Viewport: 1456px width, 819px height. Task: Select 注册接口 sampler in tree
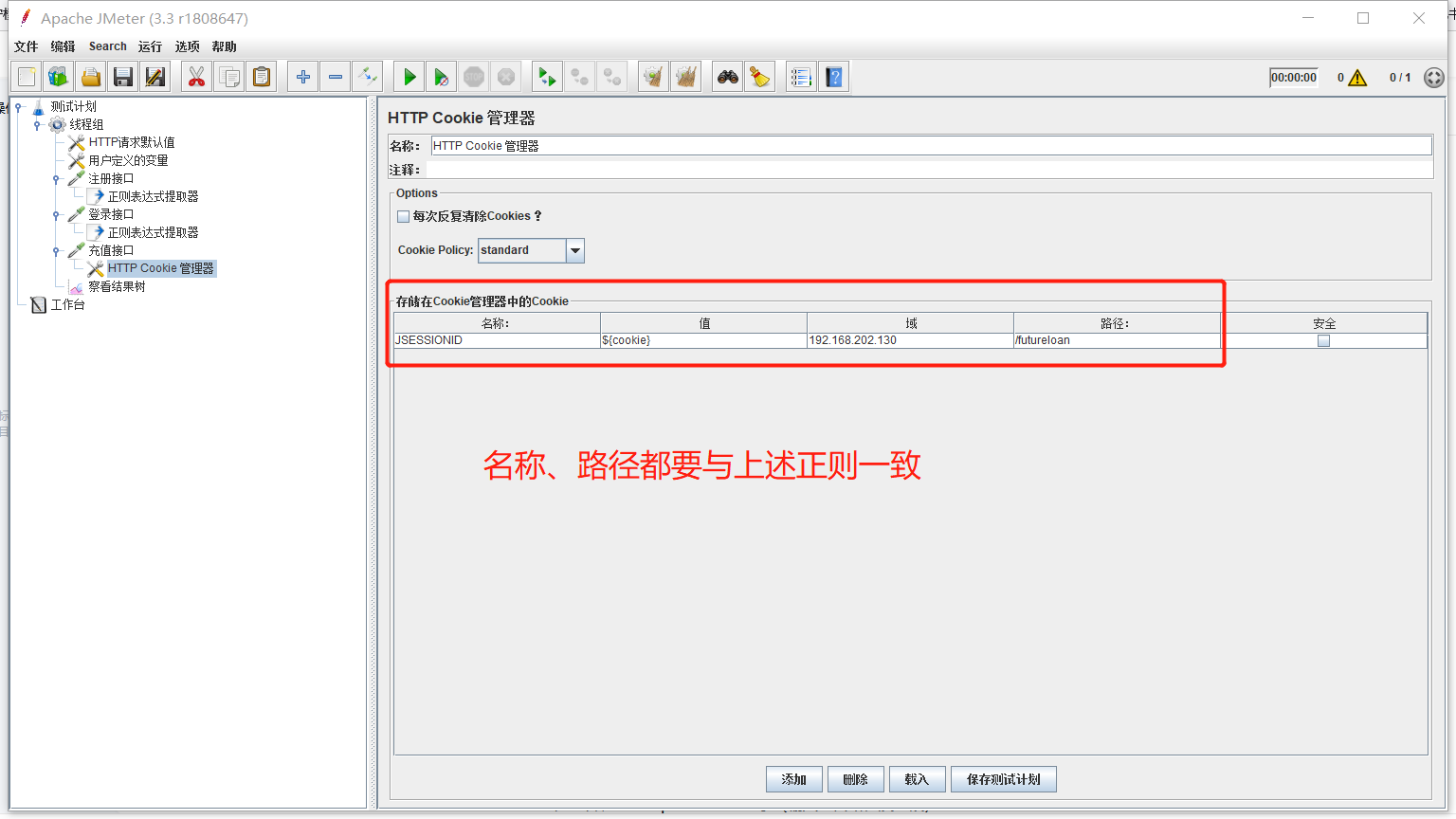(111, 178)
